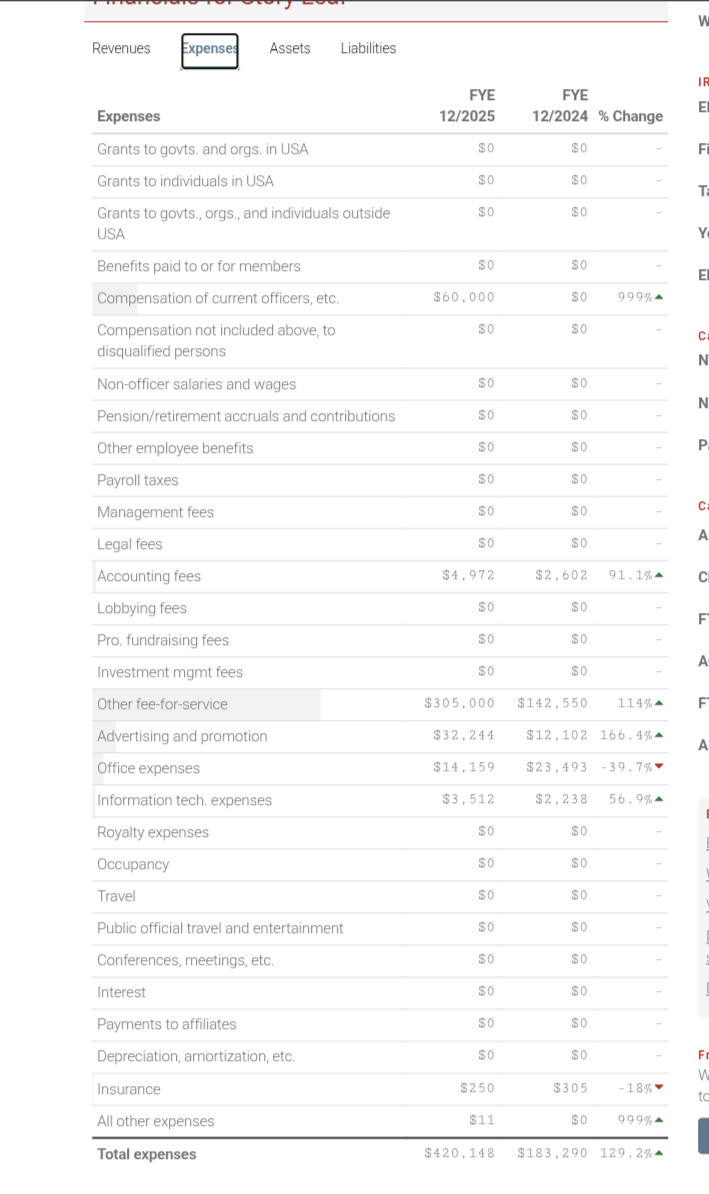
Task: Click the up arrow beside 166.4% for advertising
Action: click(x=659, y=735)
